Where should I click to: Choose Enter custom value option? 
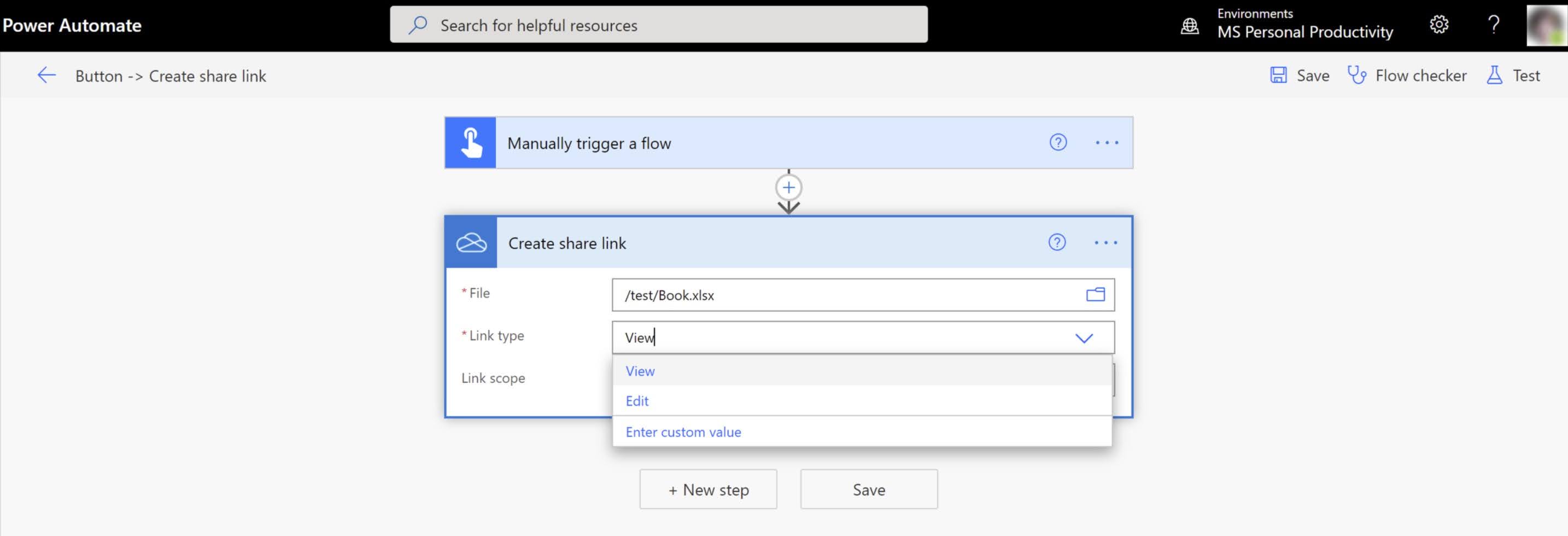point(862,432)
